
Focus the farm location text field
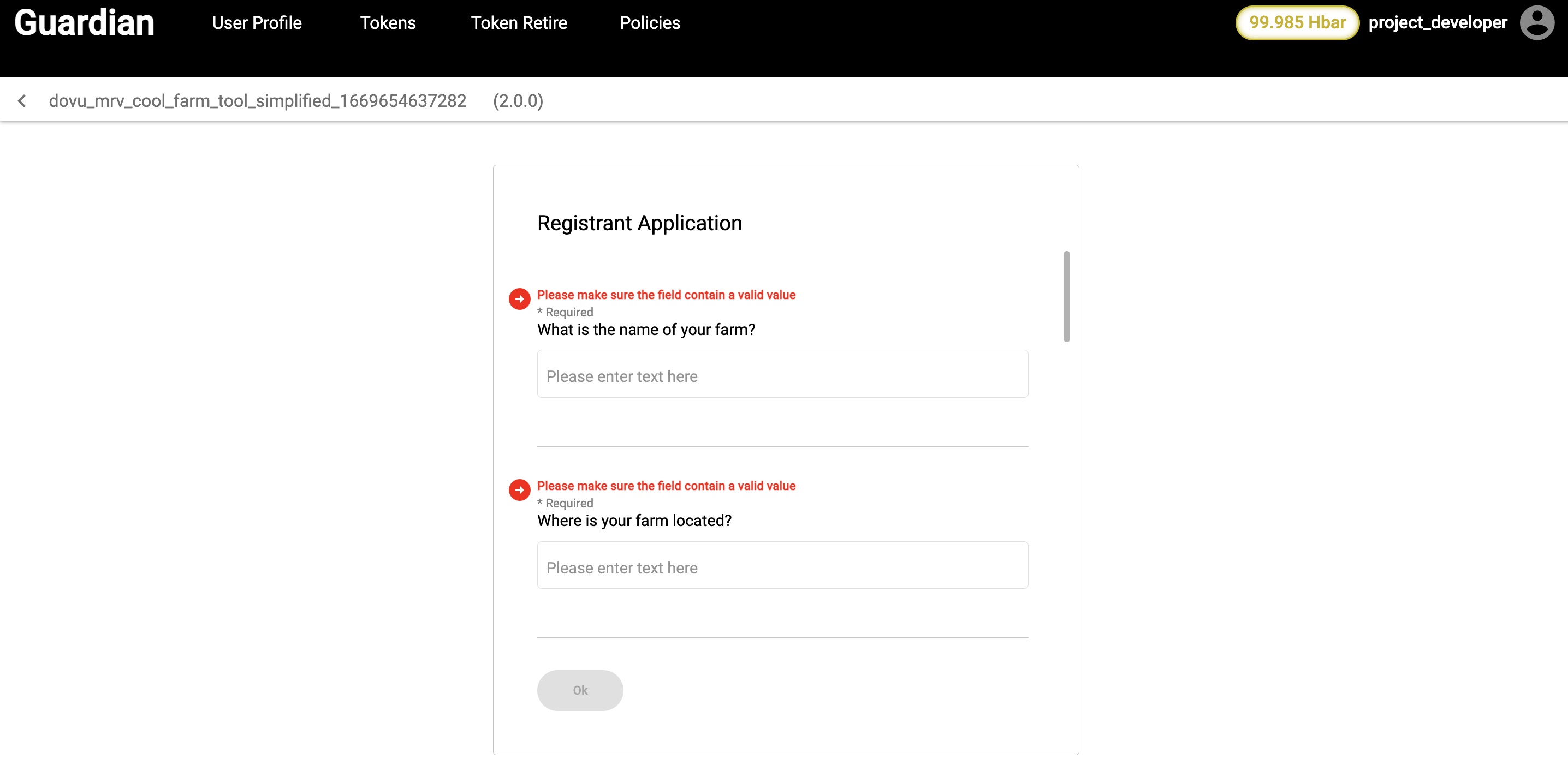[782, 565]
